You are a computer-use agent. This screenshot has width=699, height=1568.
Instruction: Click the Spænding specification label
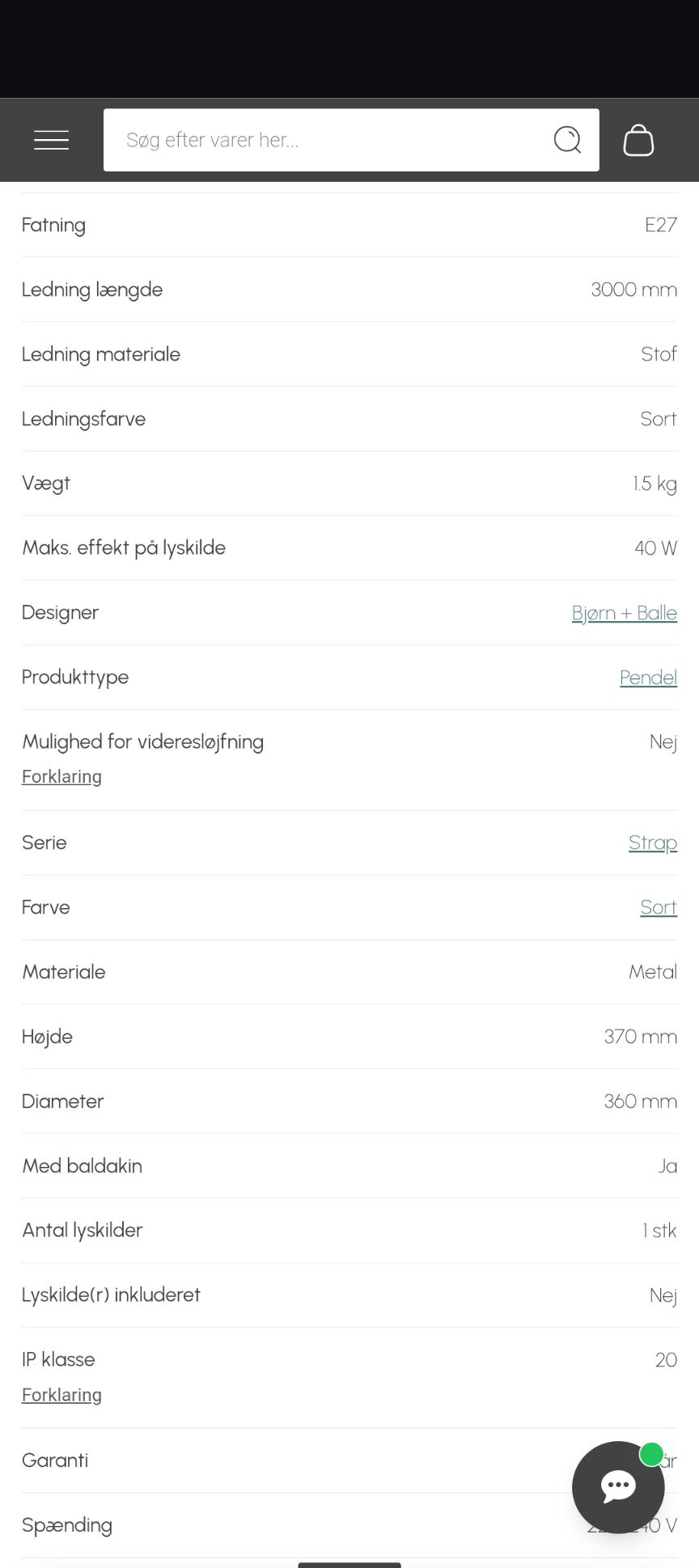click(x=67, y=1525)
